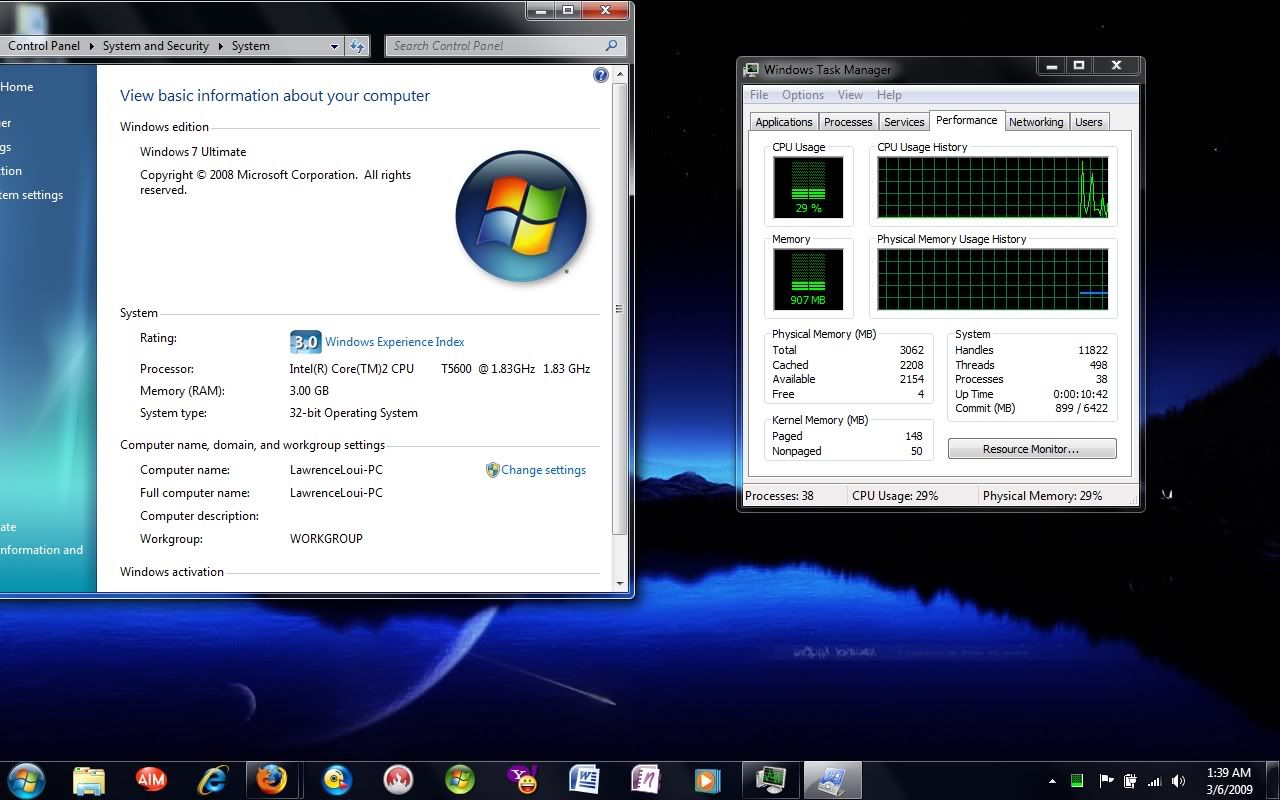Click the WORKGROUP value text
This screenshot has height=800, width=1280.
[326, 539]
